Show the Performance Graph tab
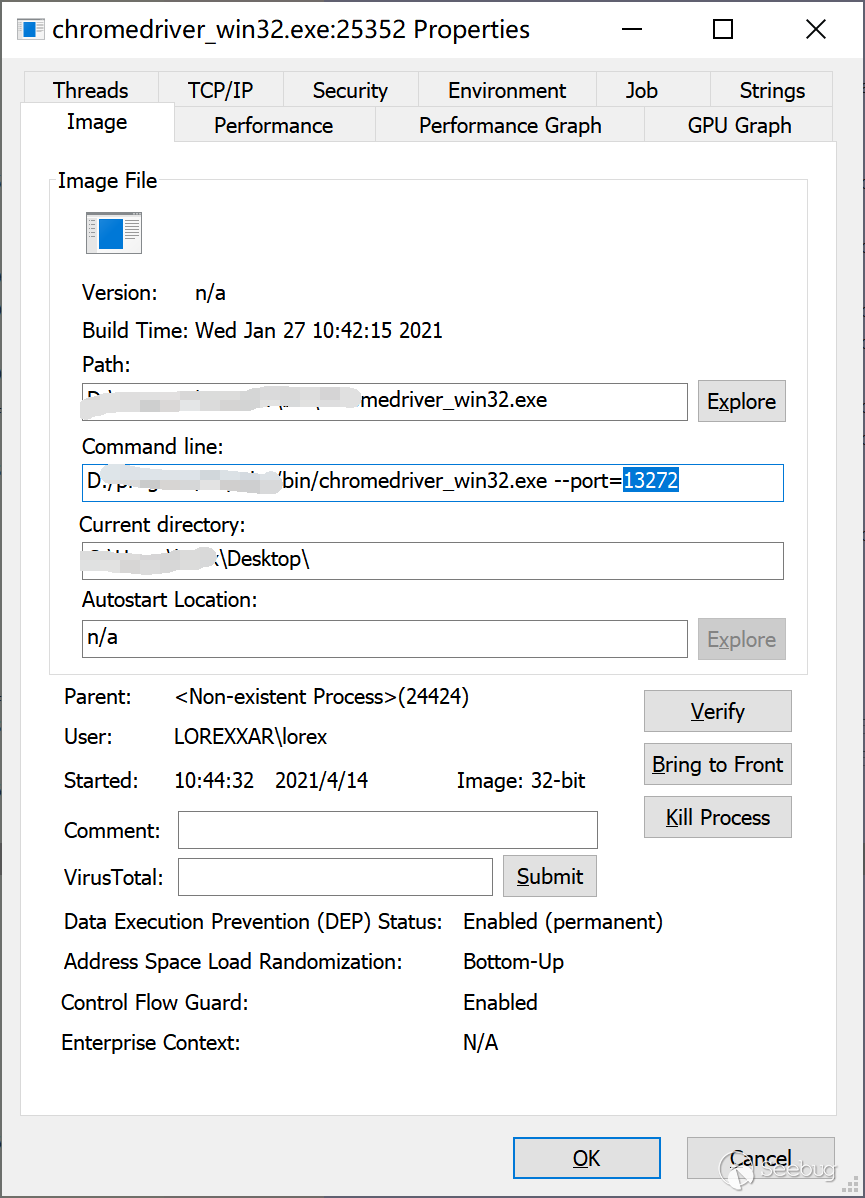Image resolution: width=865 pixels, height=1198 pixels. point(510,125)
